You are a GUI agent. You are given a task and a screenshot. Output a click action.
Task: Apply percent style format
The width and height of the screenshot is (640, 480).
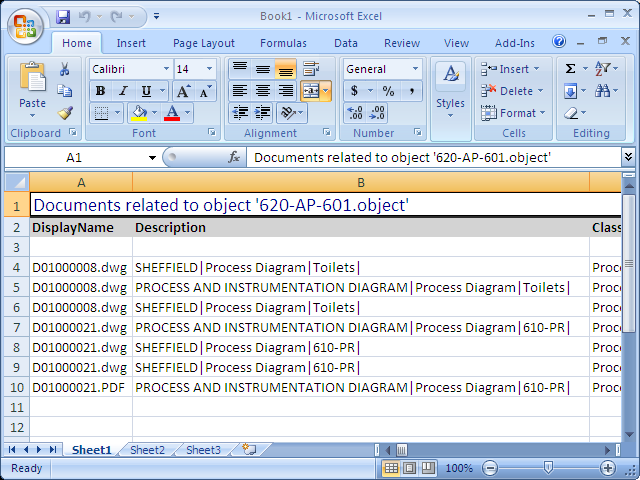coord(388,91)
